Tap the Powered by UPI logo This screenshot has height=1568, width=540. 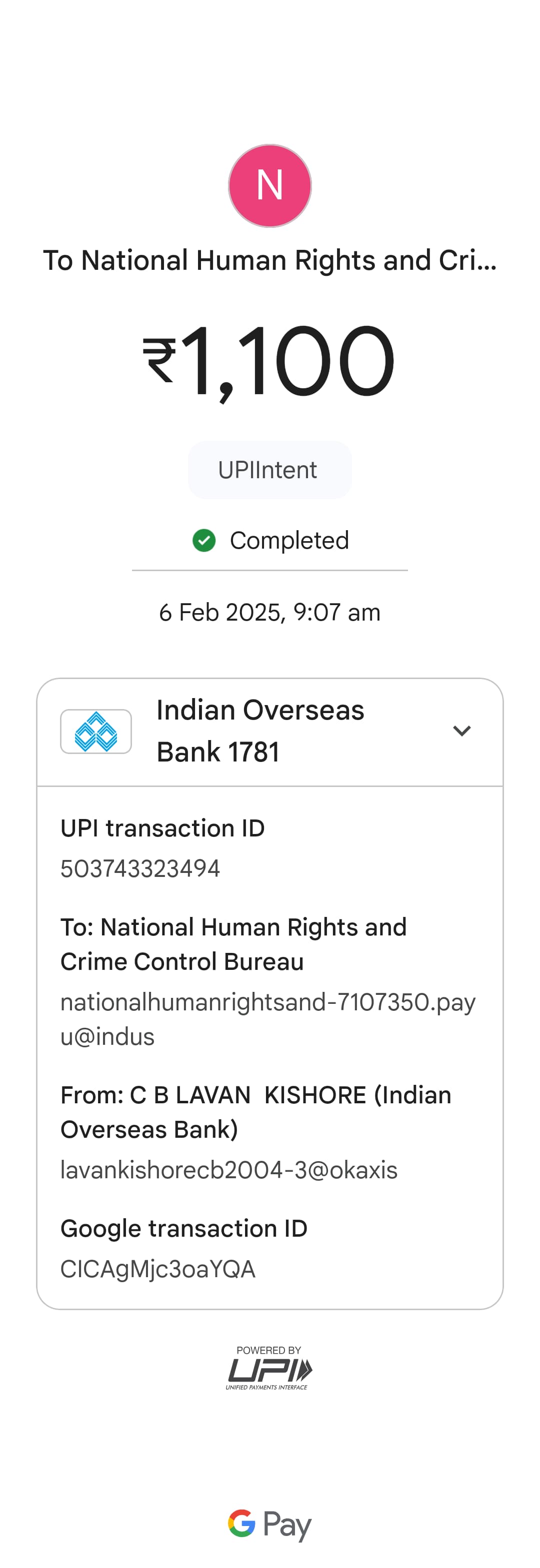269,1368
